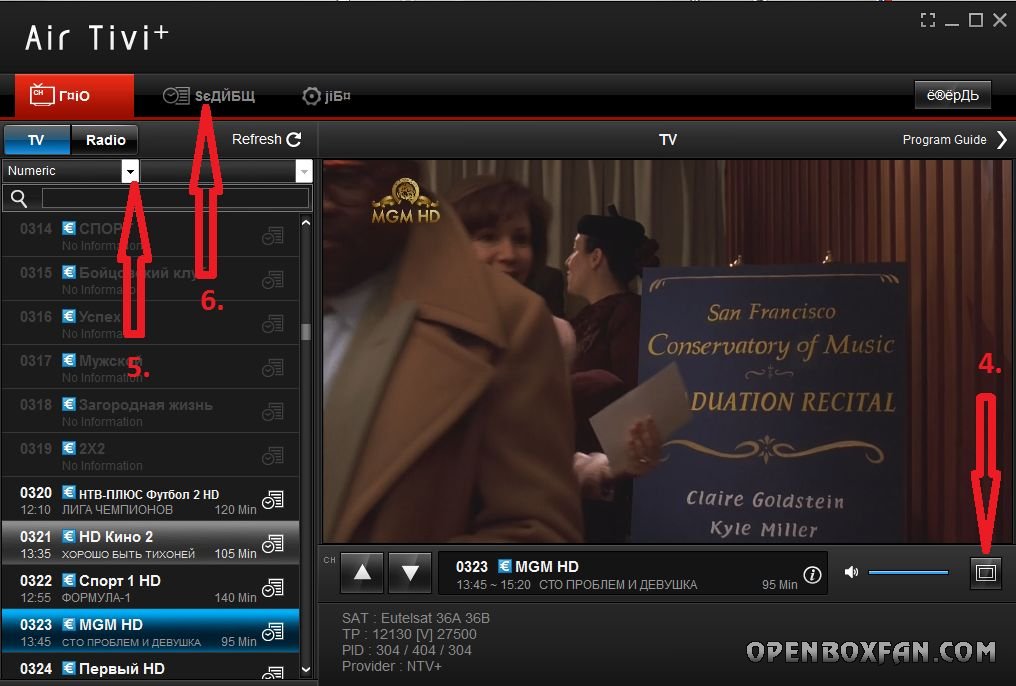
Task: Open the gear settings tab
Action: [x=326, y=96]
